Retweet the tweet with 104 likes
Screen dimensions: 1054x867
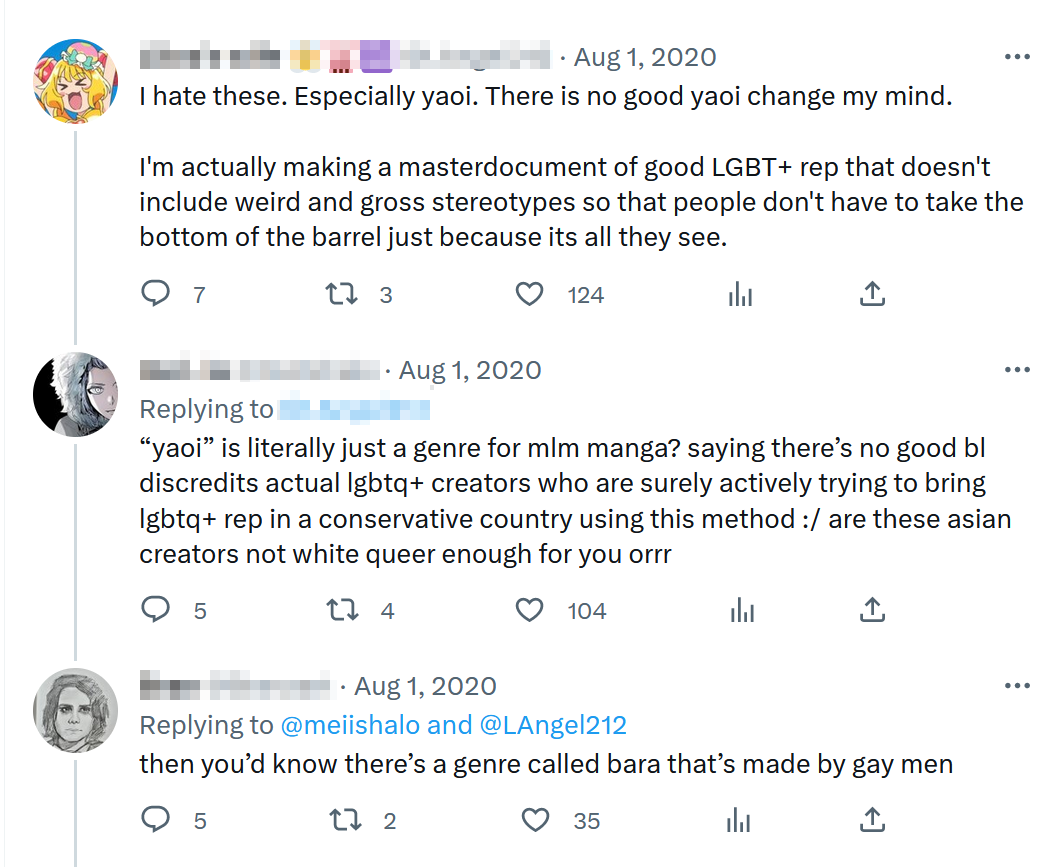[x=343, y=610]
